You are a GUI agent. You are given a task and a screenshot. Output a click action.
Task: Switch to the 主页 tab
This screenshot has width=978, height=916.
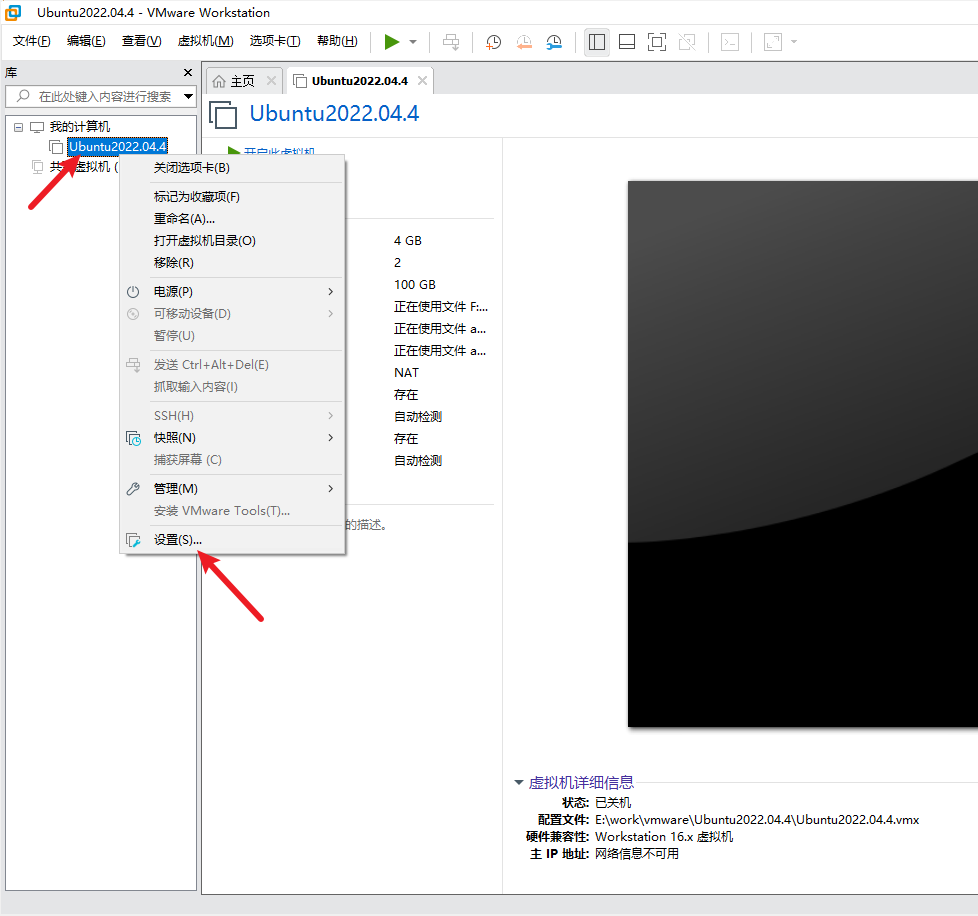[x=243, y=81]
